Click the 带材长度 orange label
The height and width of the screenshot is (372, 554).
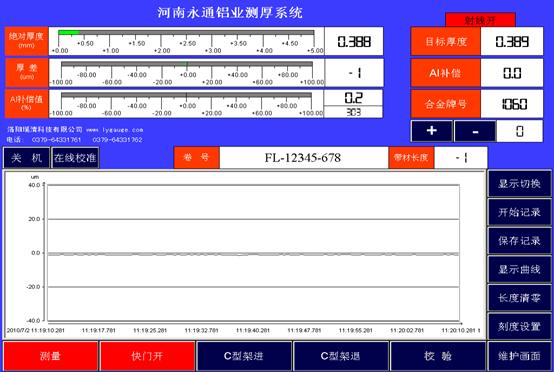point(411,158)
